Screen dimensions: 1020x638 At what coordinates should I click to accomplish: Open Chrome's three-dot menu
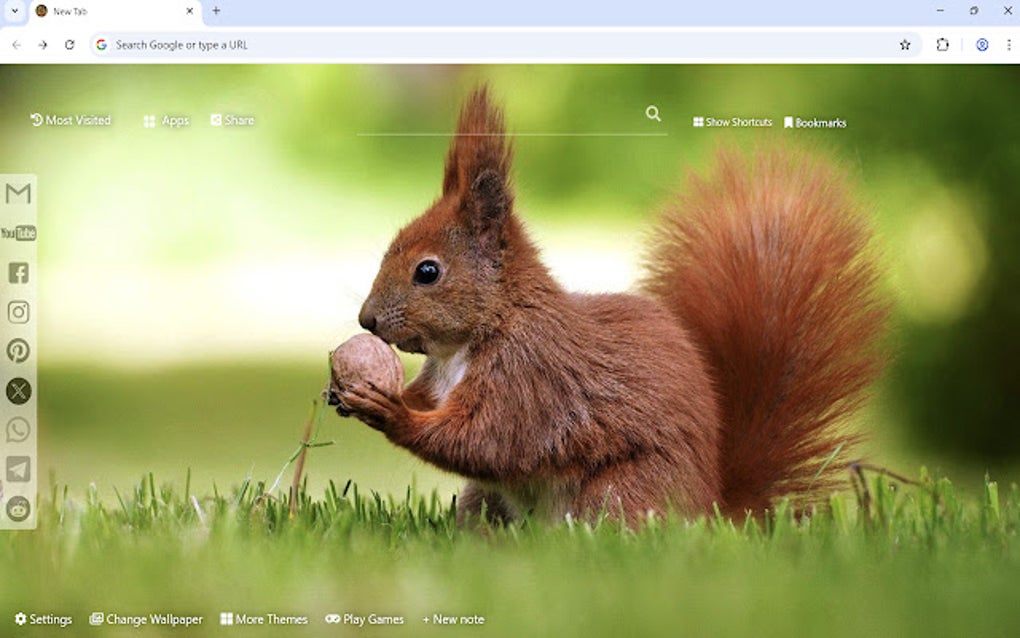1007,44
